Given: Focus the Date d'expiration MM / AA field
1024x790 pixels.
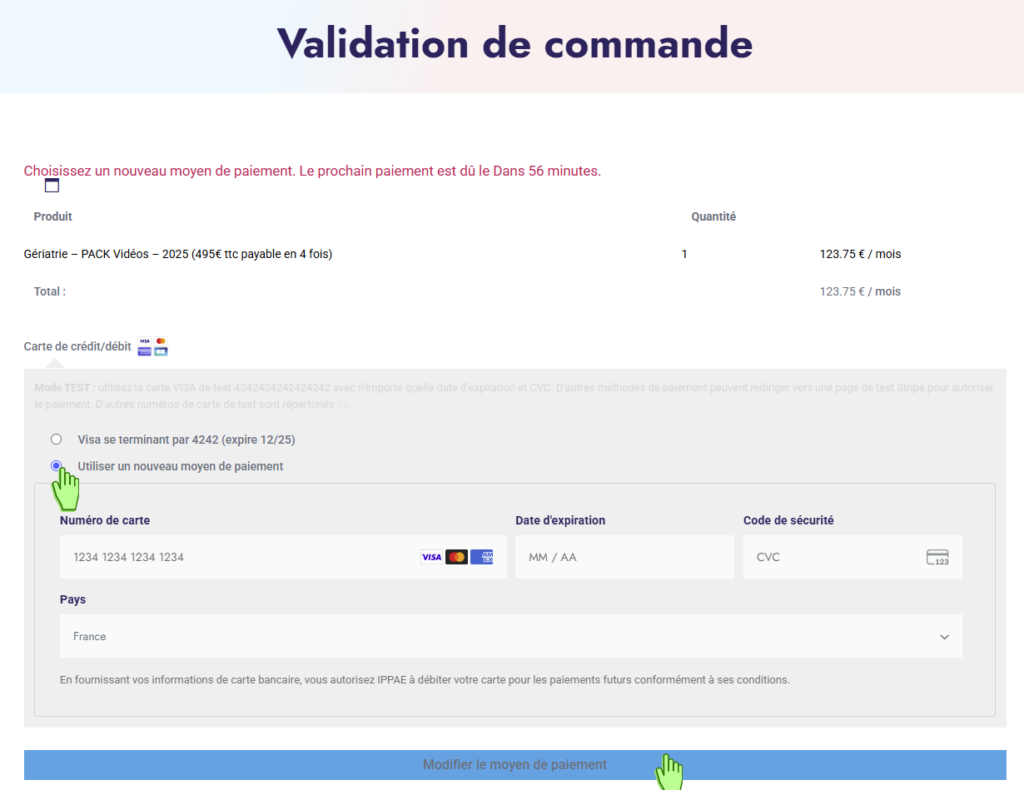Looking at the screenshot, I should point(623,557).
